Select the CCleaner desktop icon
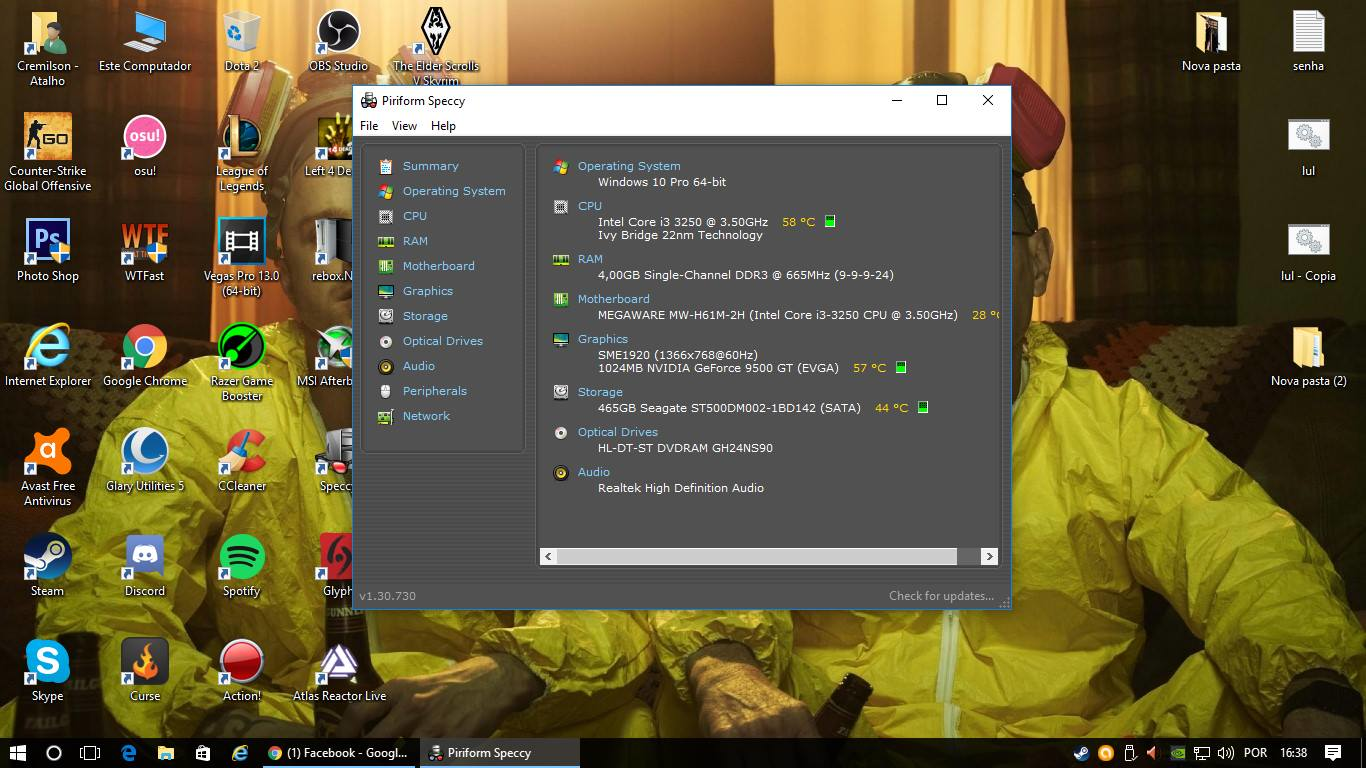Image resolution: width=1366 pixels, height=768 pixels. pos(241,461)
